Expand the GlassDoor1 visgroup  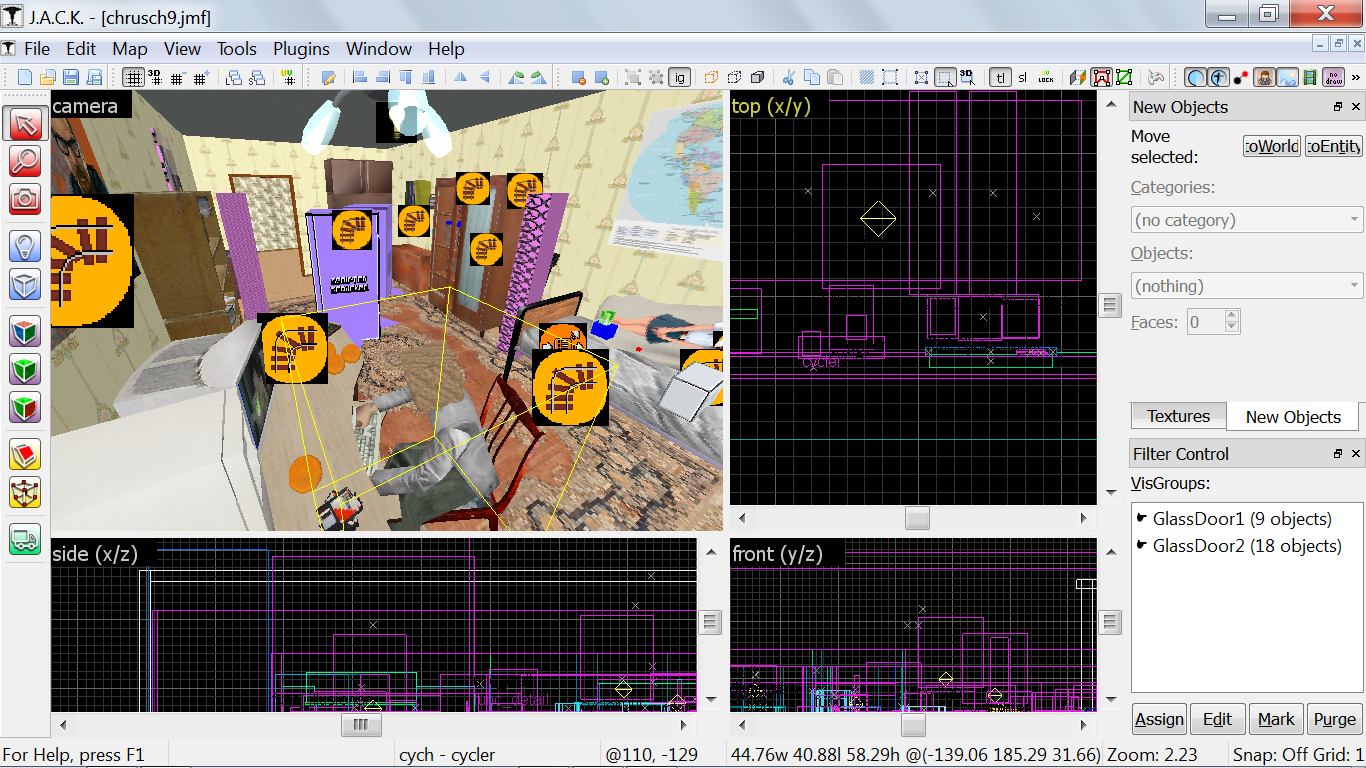(x=1142, y=519)
